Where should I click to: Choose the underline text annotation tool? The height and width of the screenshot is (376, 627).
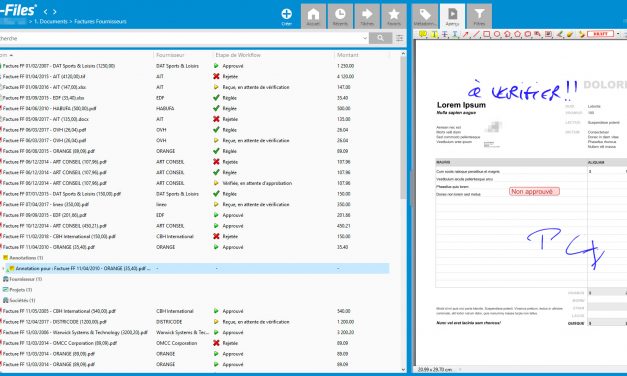(x=455, y=34)
